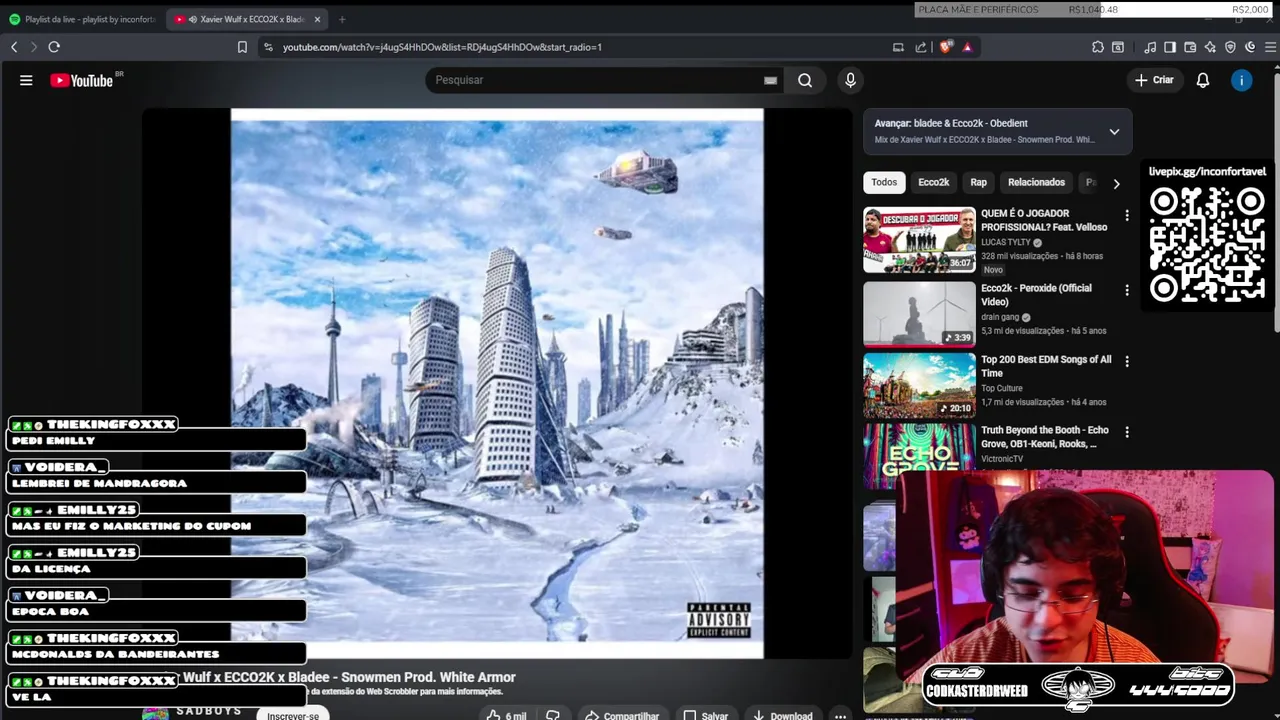Select the Ecco2k filter chip
This screenshot has height=720, width=1280.
[x=933, y=182]
